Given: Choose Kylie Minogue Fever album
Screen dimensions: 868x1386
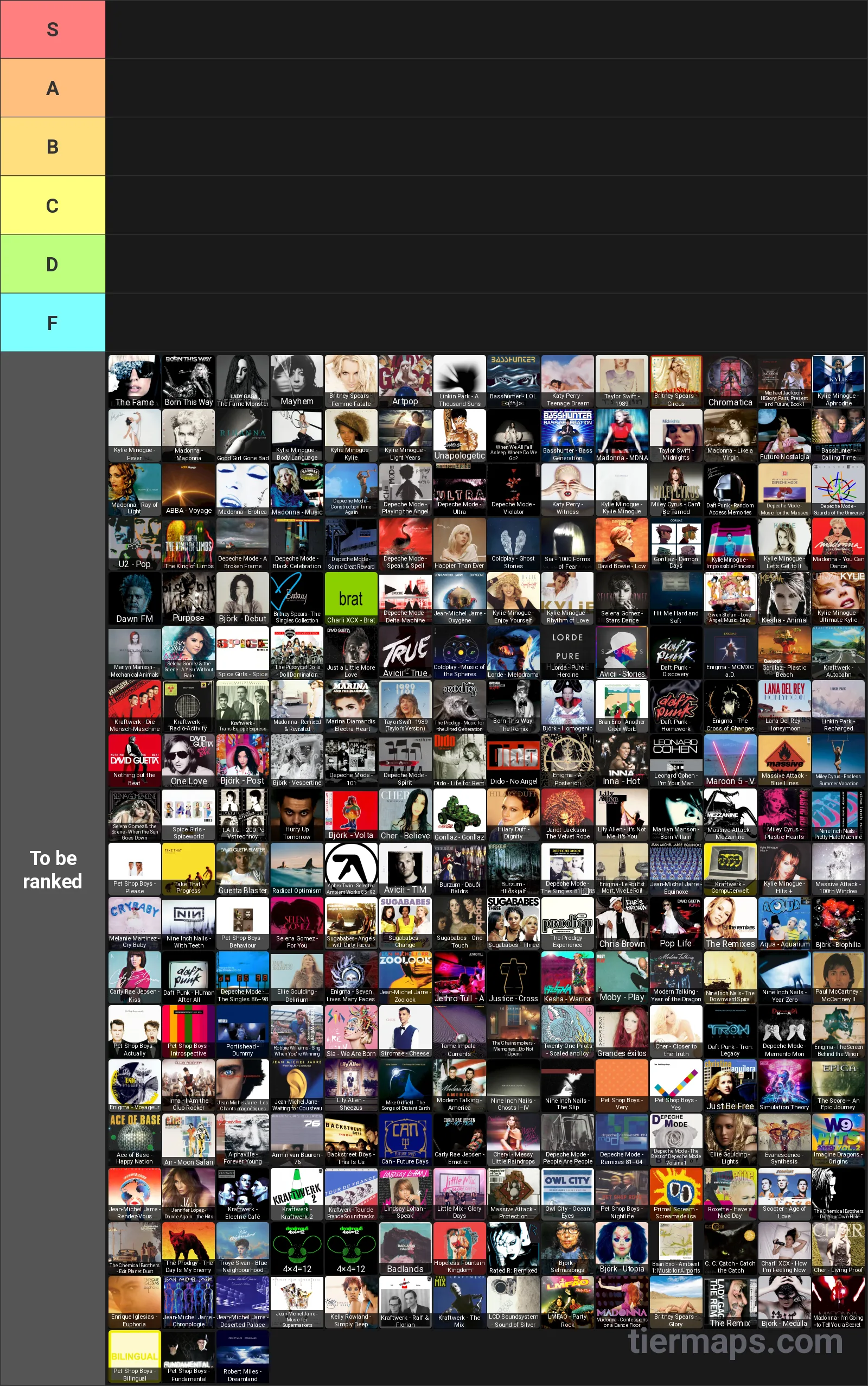Looking at the screenshot, I should 135,435.
